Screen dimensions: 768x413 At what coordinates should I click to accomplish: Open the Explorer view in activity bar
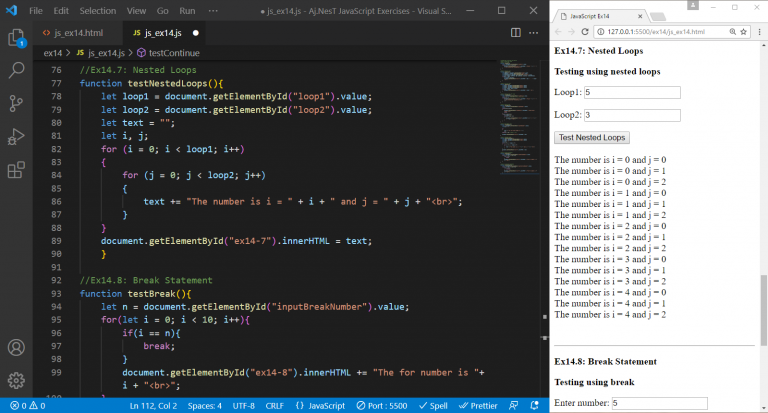[16, 38]
